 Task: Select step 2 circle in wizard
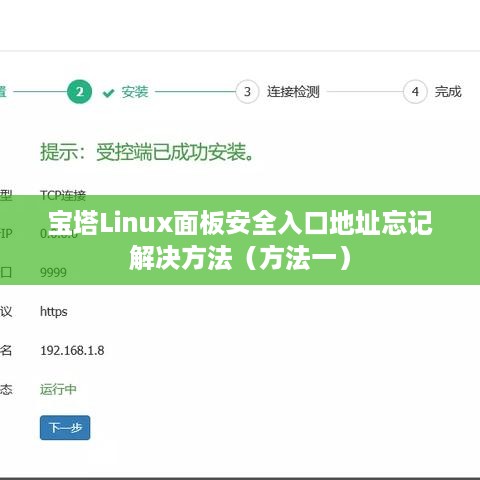[79, 92]
